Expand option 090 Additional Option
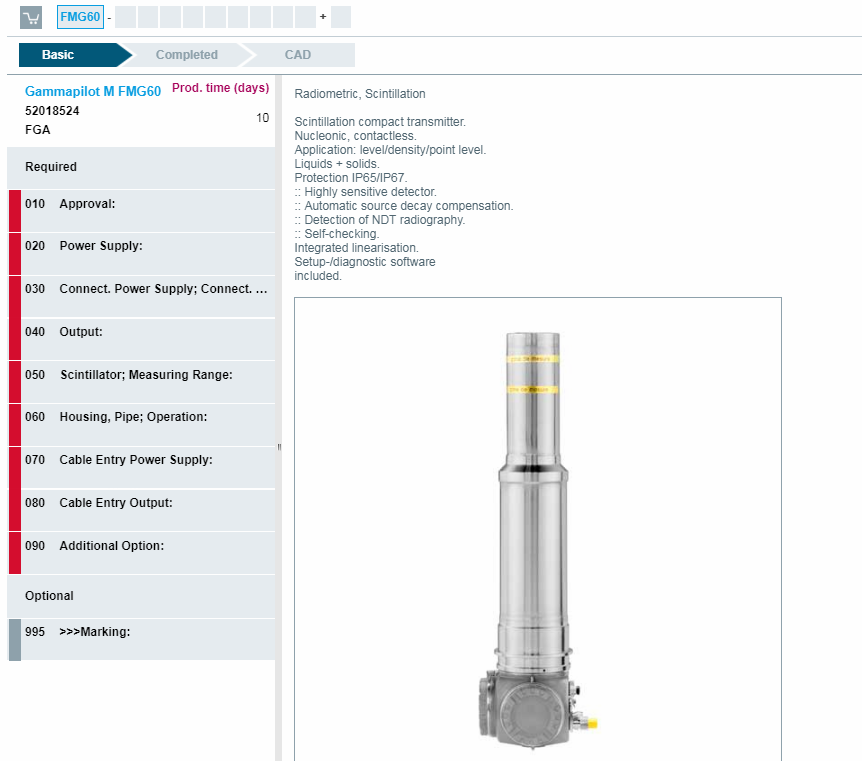 [142, 553]
